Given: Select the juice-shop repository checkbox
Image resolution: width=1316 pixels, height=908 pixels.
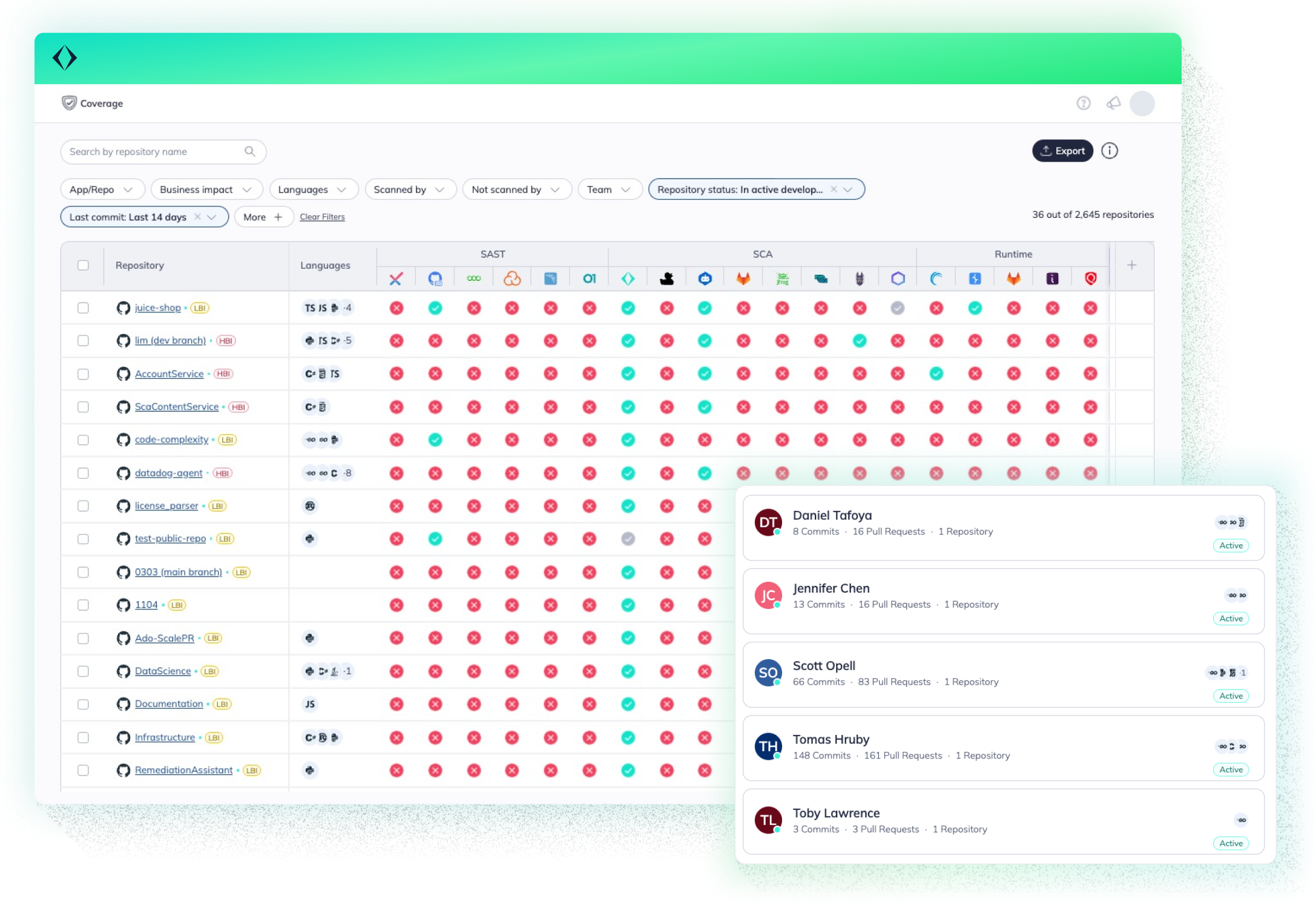Looking at the screenshot, I should 84,308.
